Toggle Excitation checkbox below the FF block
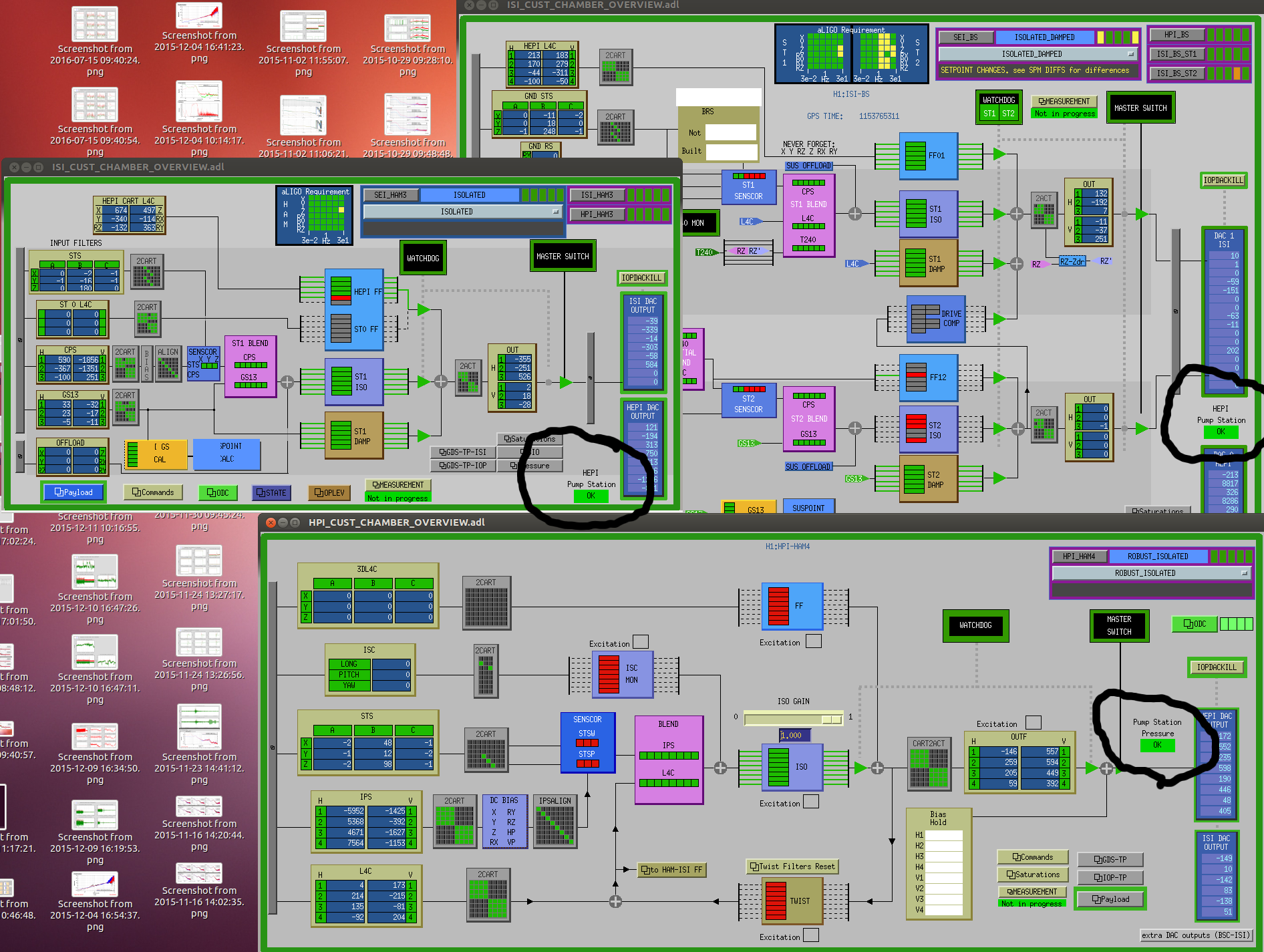1264x952 pixels. 813,641
